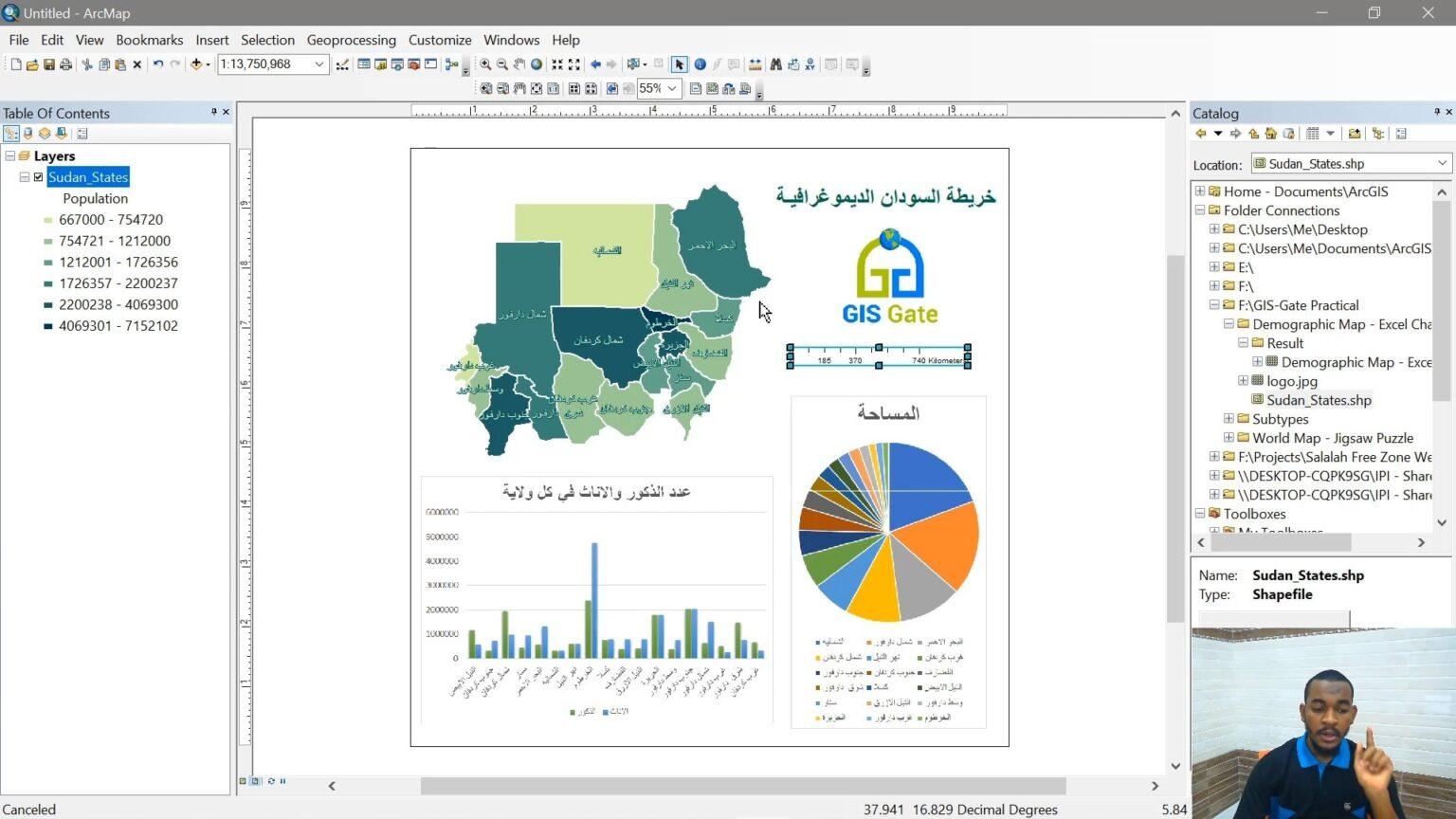Select the Zoom In tool

tap(484, 64)
